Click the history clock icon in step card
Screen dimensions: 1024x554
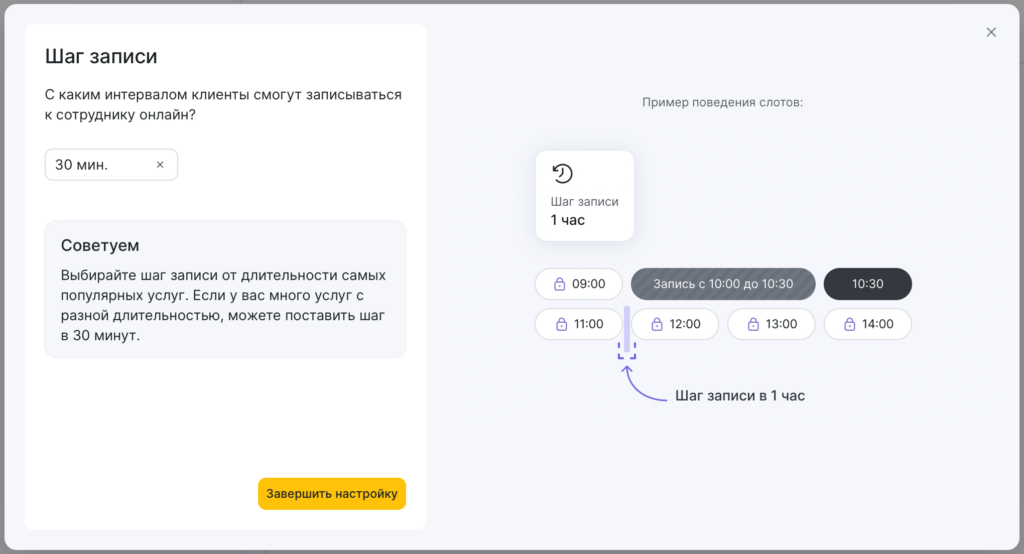[x=563, y=174]
